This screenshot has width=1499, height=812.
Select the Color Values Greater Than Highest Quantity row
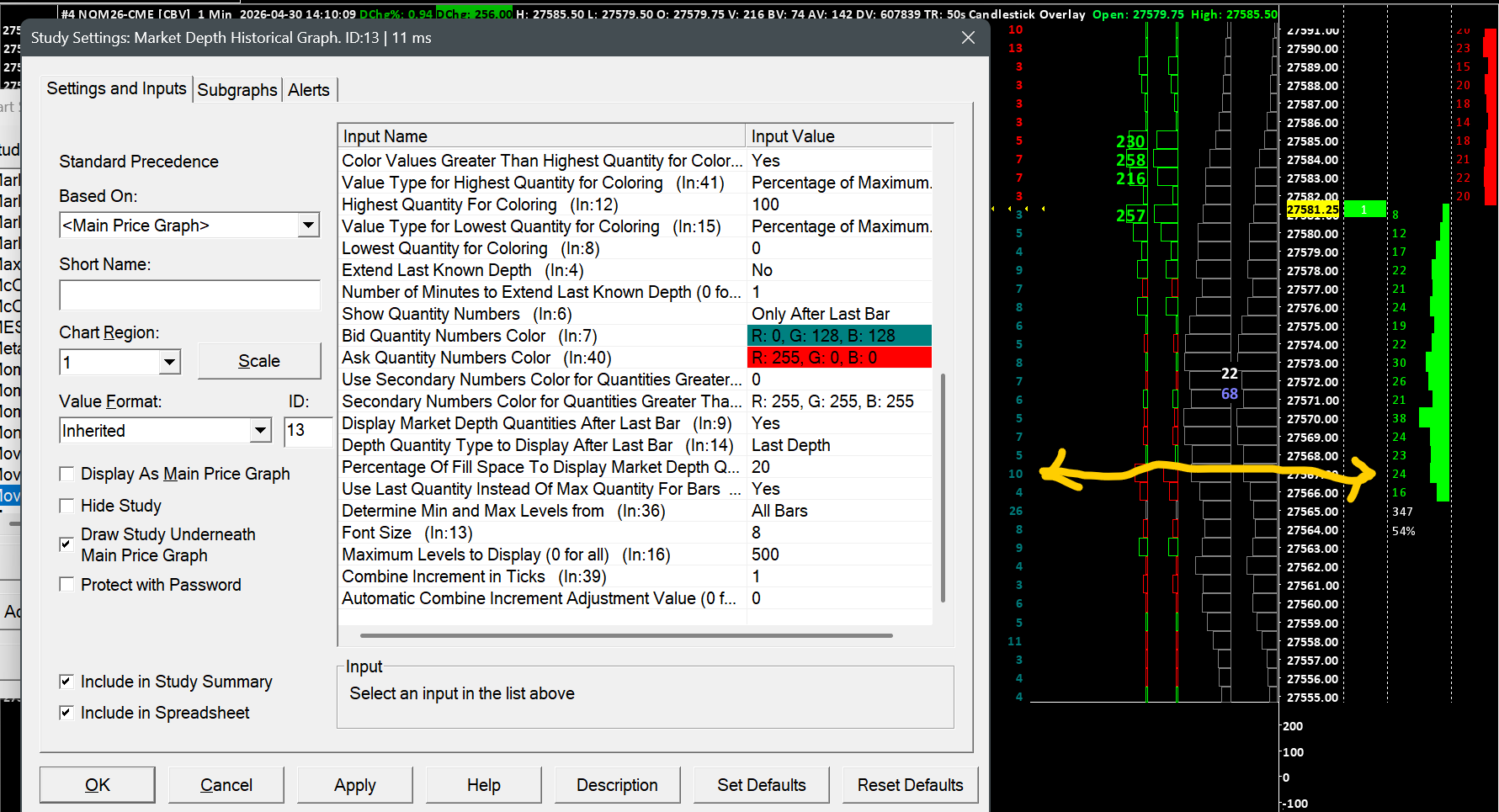[x=635, y=161]
